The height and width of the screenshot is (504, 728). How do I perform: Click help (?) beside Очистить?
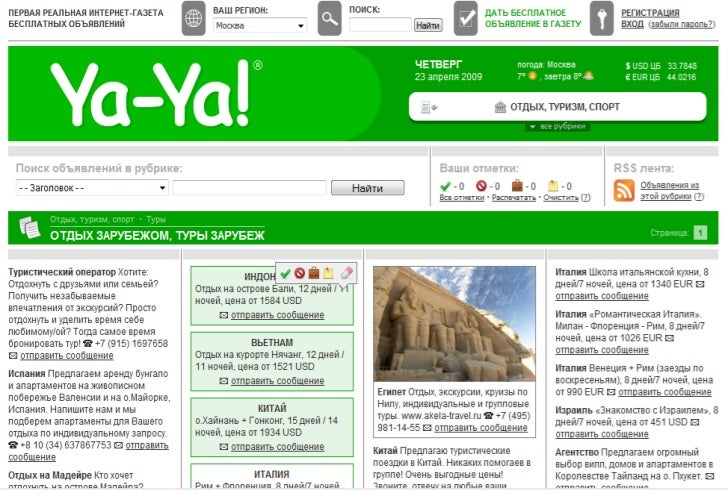[x=585, y=198]
